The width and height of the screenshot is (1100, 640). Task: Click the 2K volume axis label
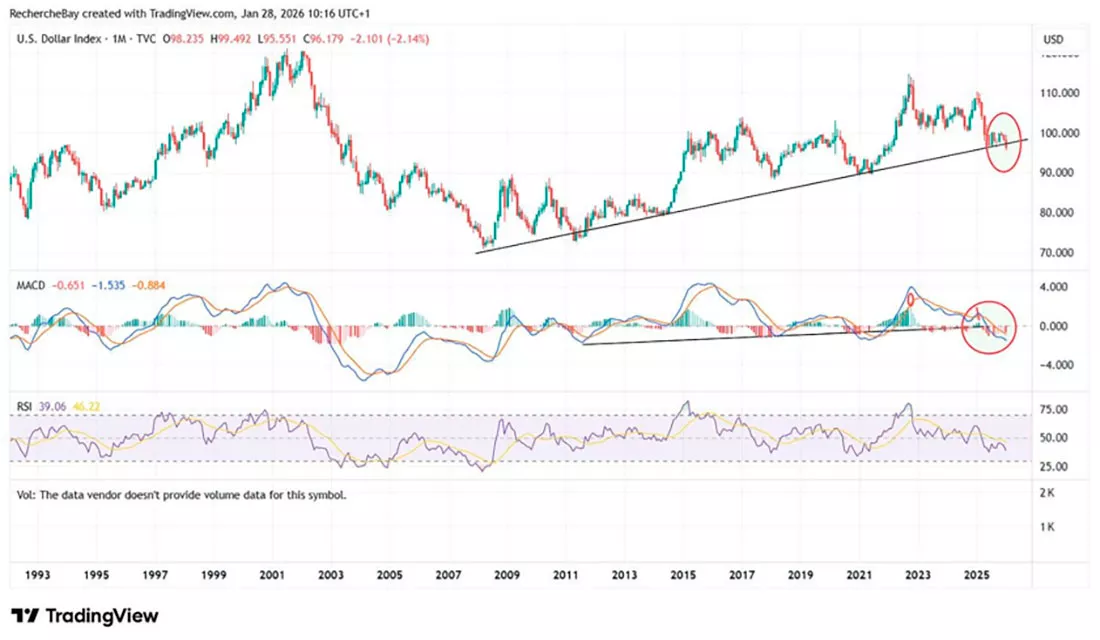point(1047,493)
